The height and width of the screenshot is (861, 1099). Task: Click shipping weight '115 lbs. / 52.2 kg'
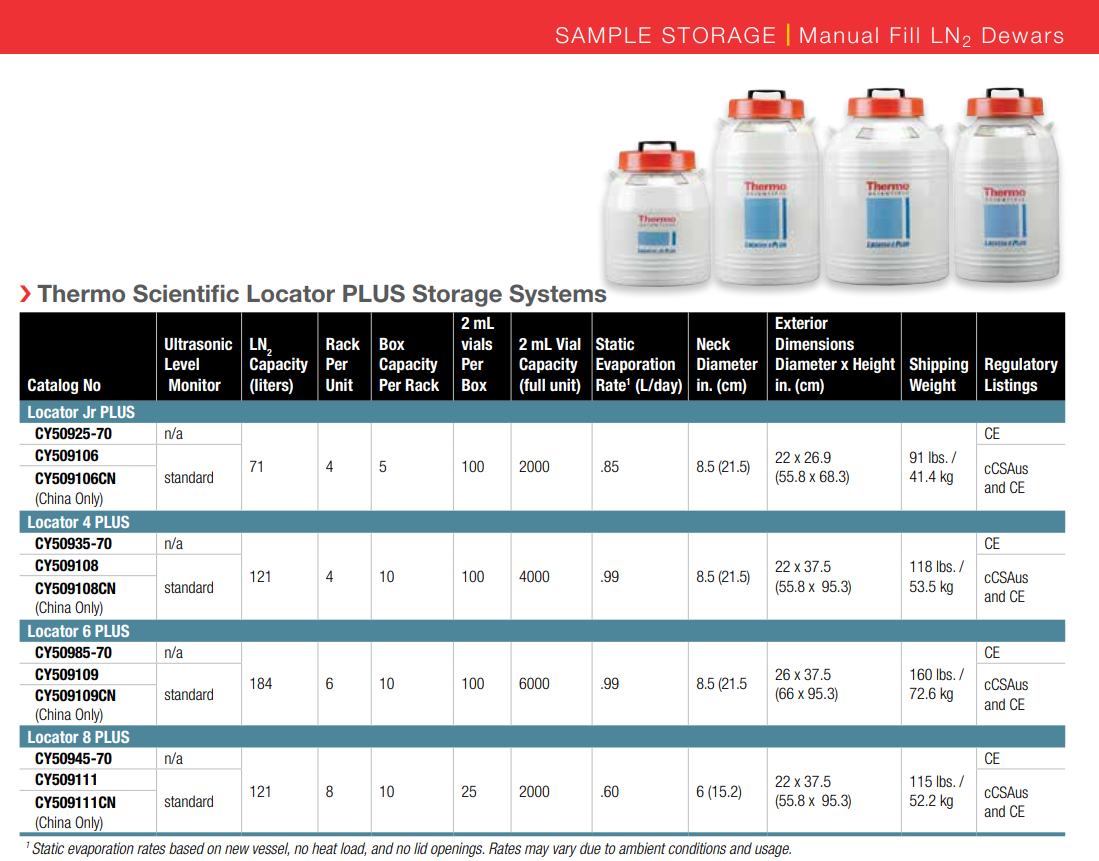pos(936,791)
